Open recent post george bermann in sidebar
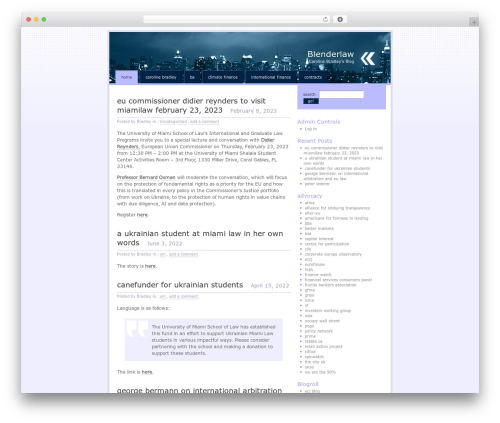The height and width of the screenshot is (423, 500). point(336,176)
